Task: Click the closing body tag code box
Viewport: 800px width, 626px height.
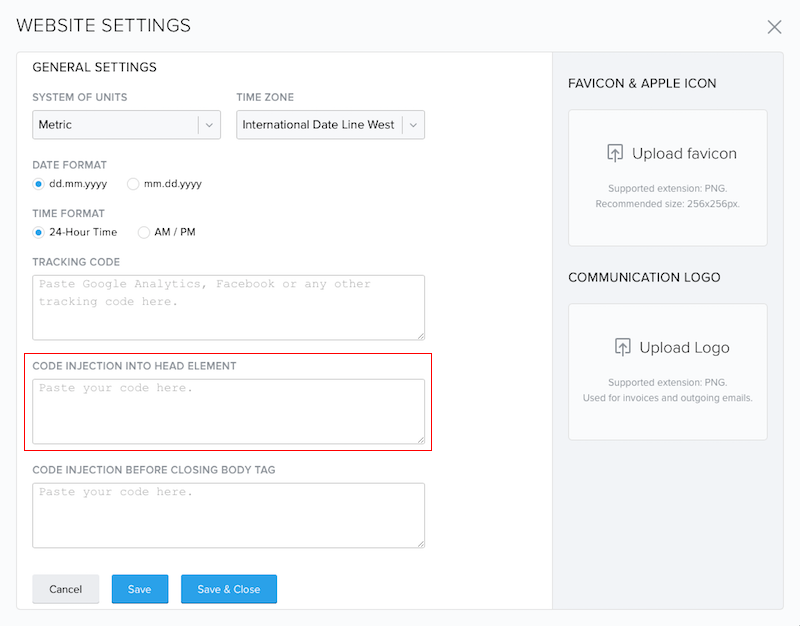Action: (x=229, y=515)
